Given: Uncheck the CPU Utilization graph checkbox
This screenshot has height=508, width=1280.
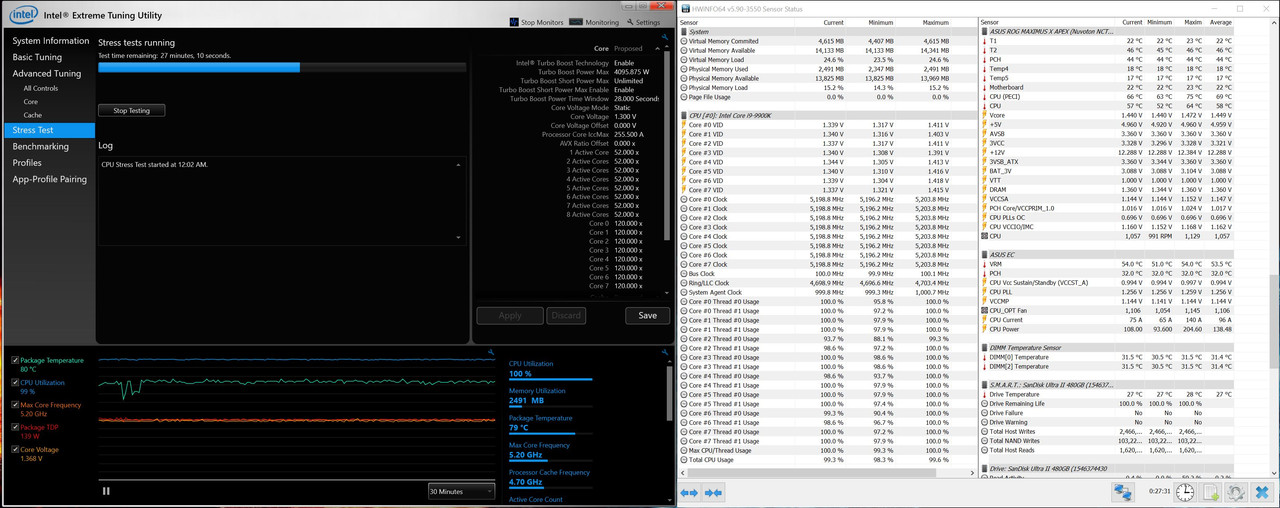Looking at the screenshot, I should (14, 383).
